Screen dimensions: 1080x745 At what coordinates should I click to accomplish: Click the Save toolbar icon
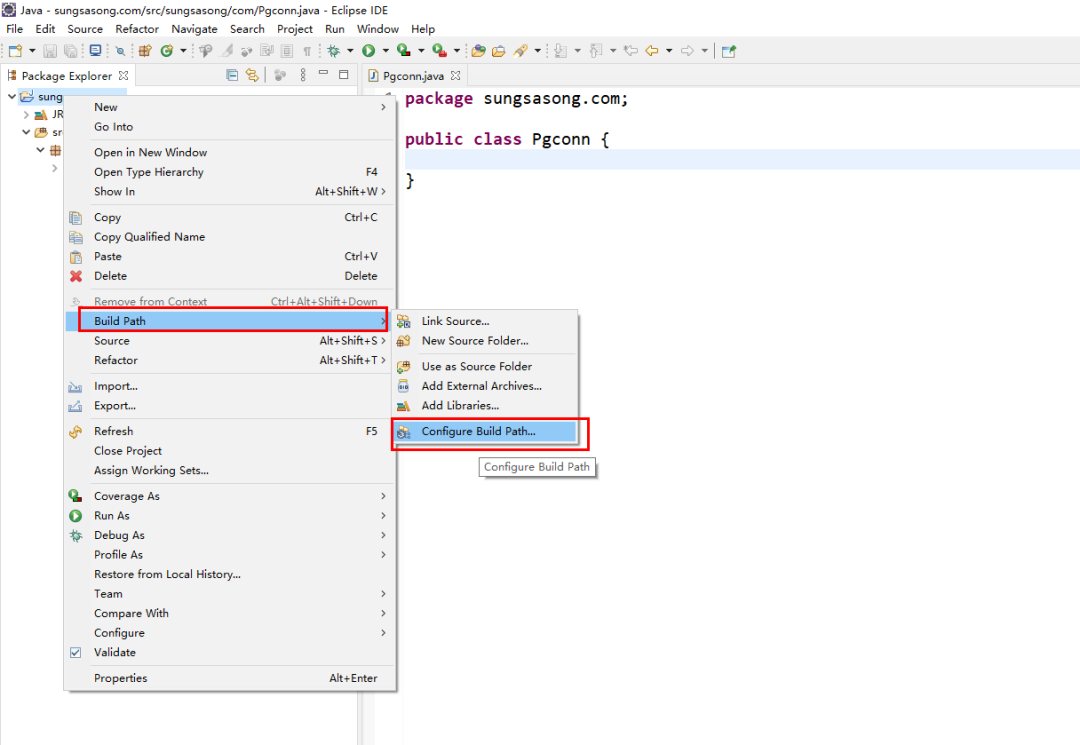click(x=50, y=51)
